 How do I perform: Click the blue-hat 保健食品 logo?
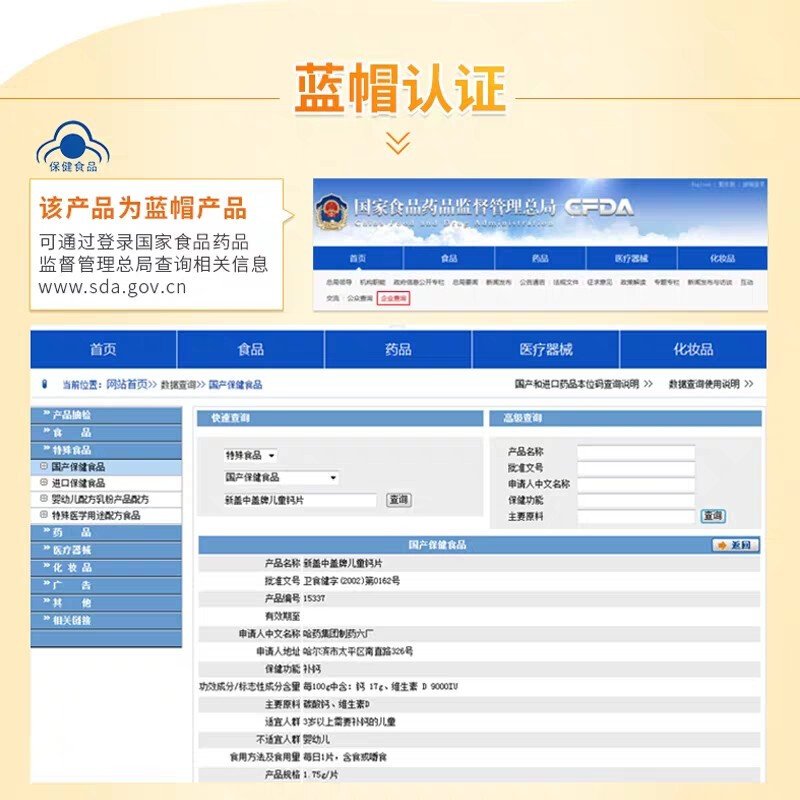(x=73, y=146)
